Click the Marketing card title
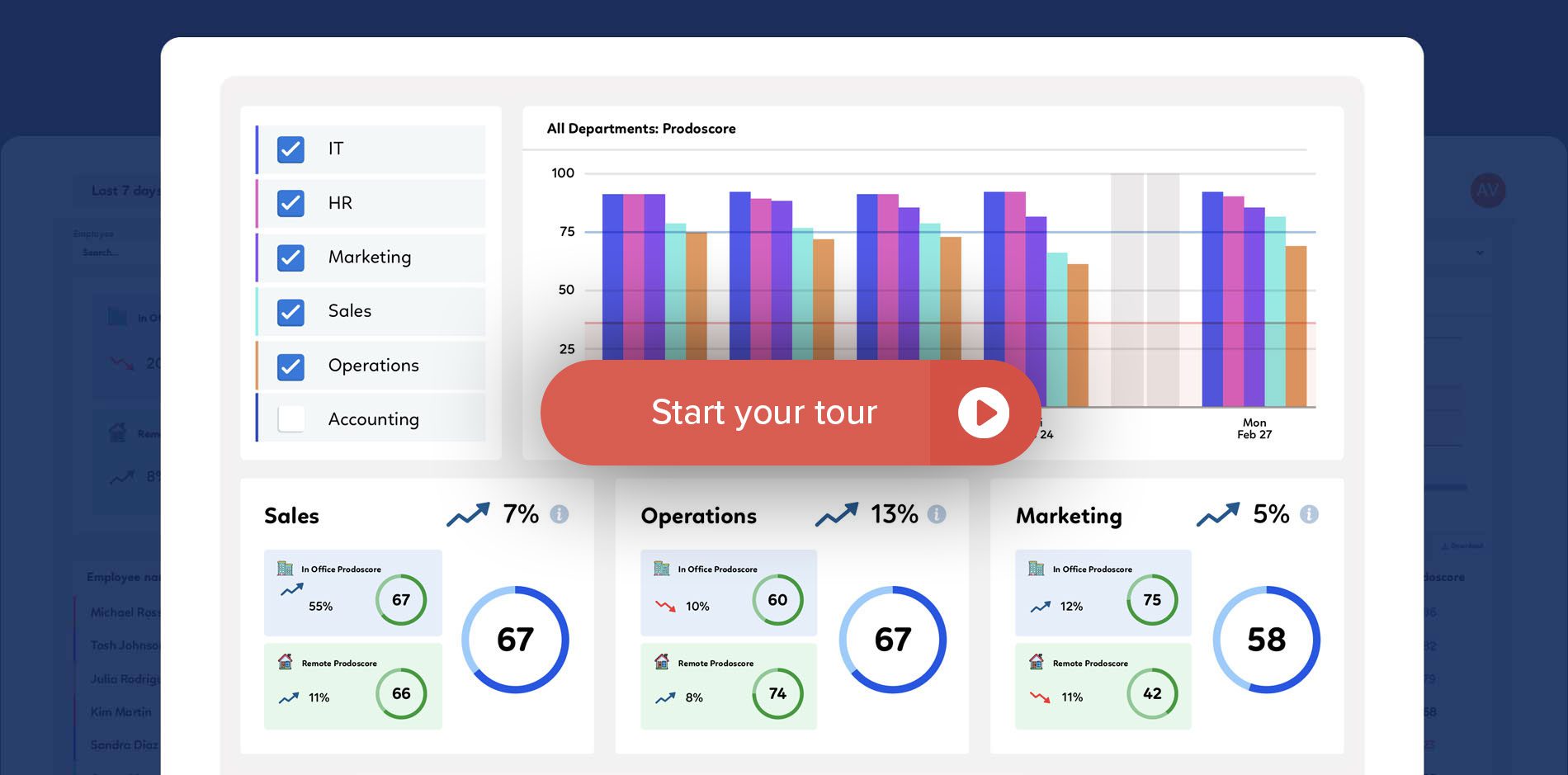The image size is (1568, 775). (x=1069, y=516)
